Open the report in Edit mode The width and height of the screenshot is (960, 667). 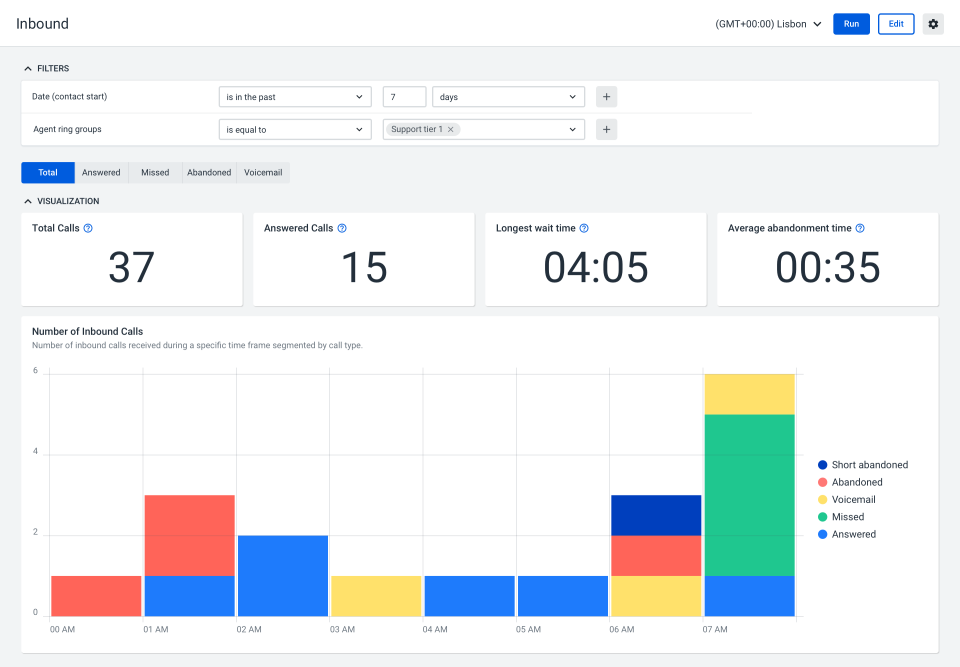(895, 23)
